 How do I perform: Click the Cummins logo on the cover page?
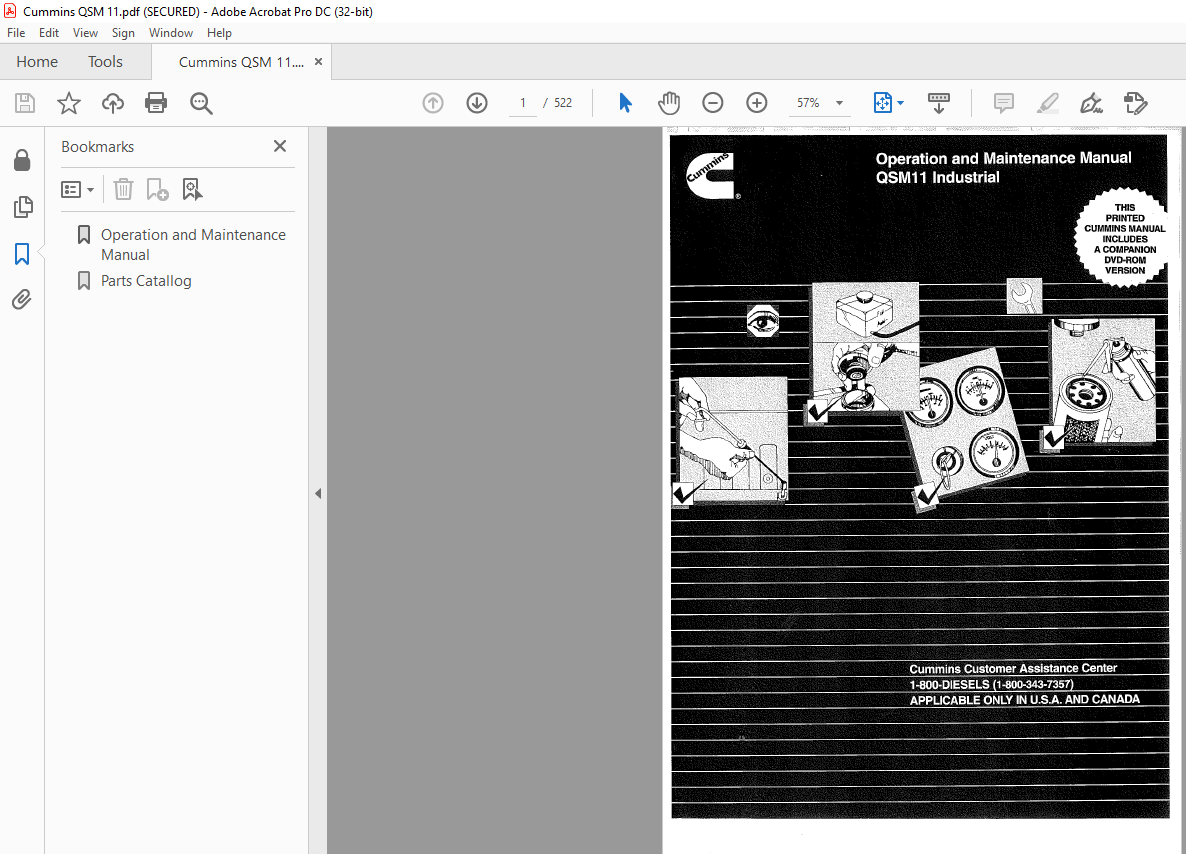(713, 175)
